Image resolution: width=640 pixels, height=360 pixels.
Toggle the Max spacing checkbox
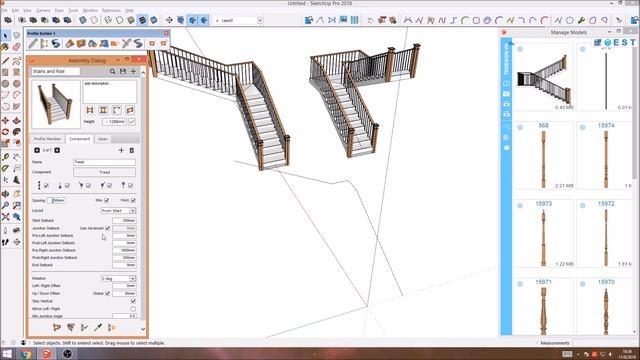tap(107, 200)
